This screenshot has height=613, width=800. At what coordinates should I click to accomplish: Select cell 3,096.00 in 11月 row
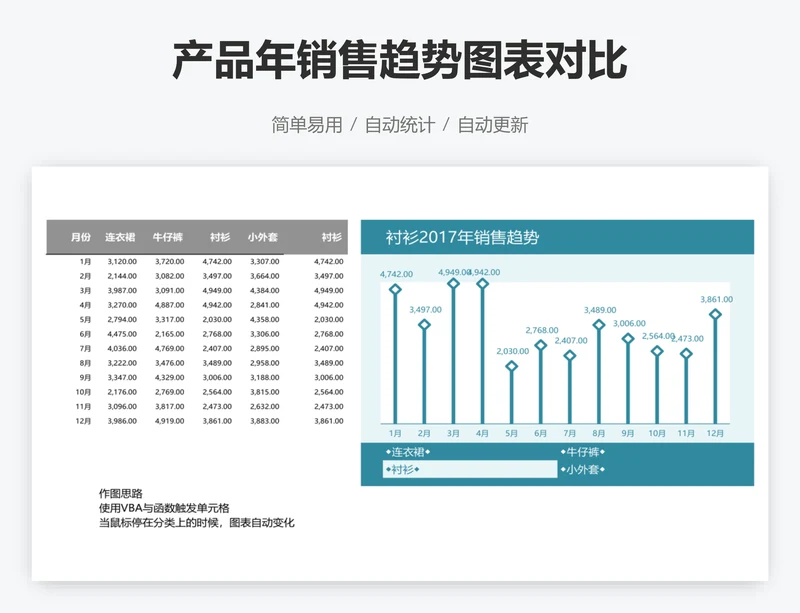point(122,407)
